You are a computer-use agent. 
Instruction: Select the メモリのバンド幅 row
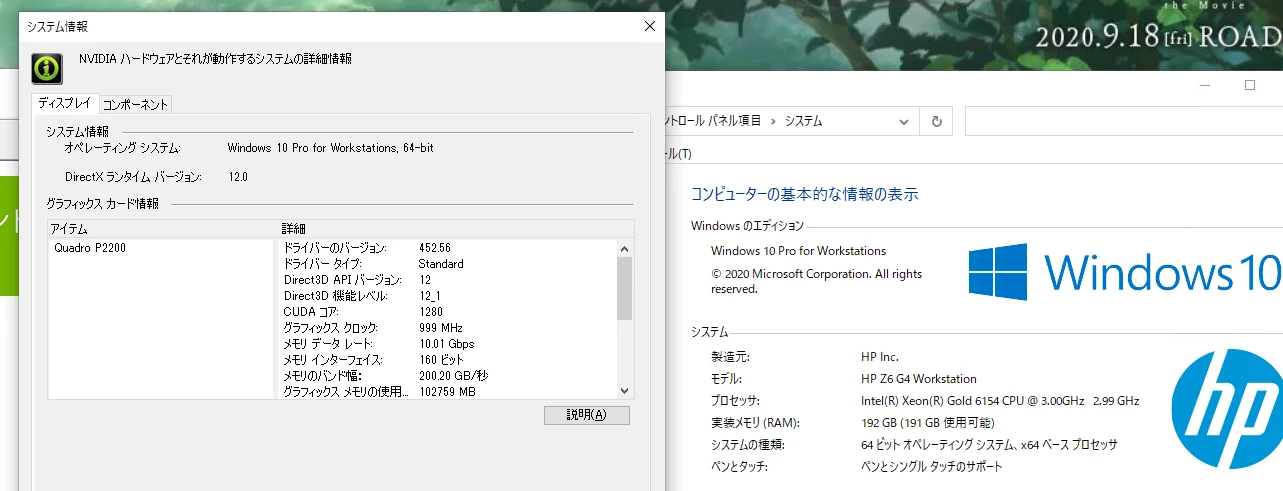pos(447,376)
